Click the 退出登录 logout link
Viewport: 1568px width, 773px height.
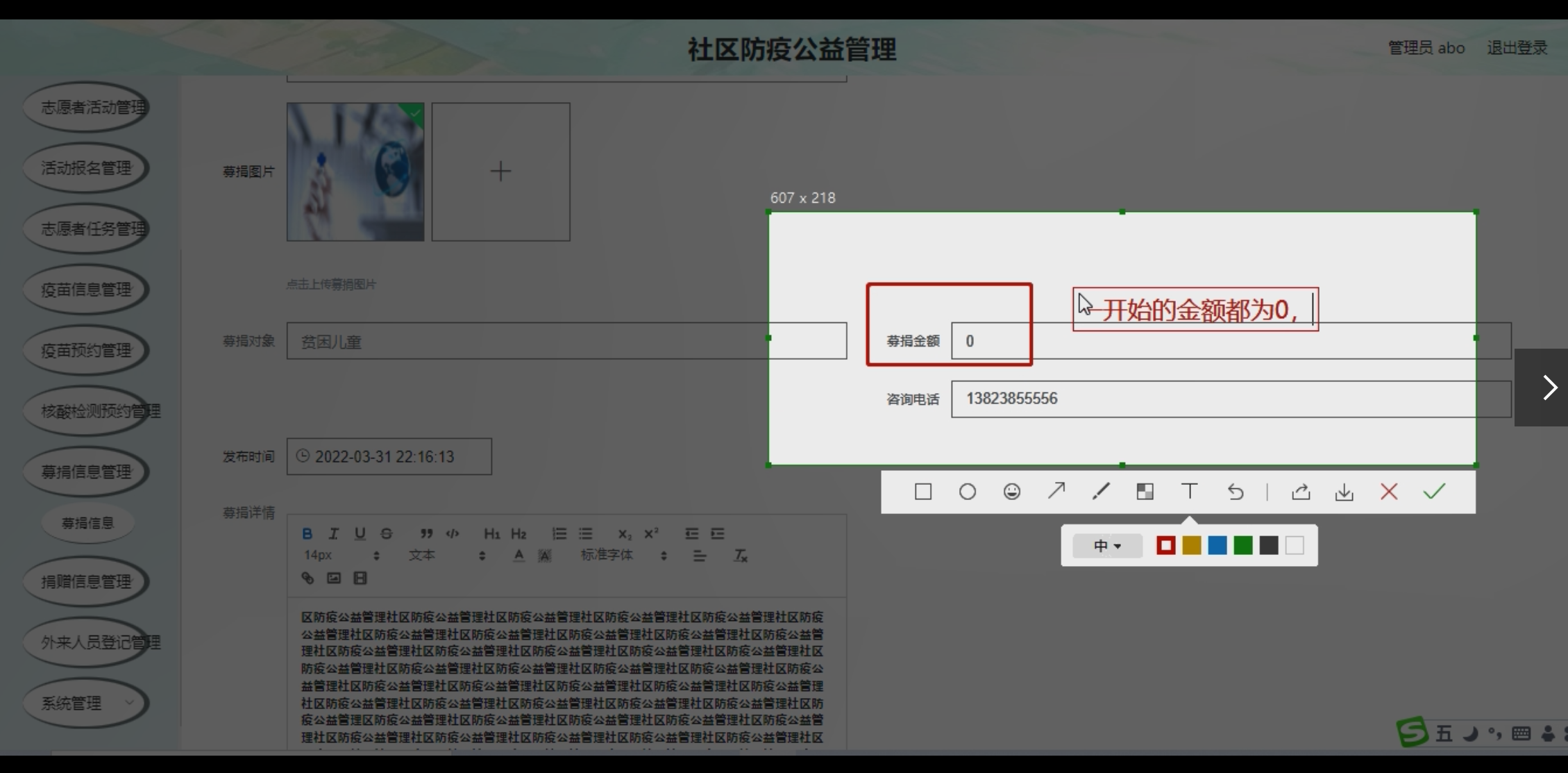1517,48
